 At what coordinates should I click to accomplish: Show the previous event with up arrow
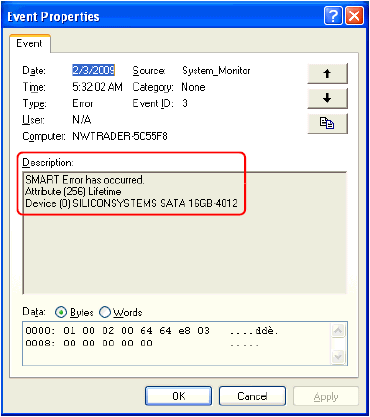tap(327, 73)
